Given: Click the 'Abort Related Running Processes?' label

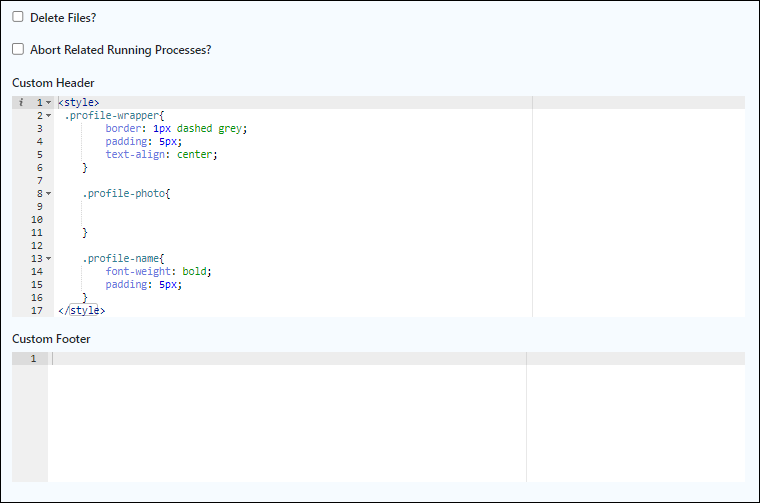Looking at the screenshot, I should pos(121,50).
